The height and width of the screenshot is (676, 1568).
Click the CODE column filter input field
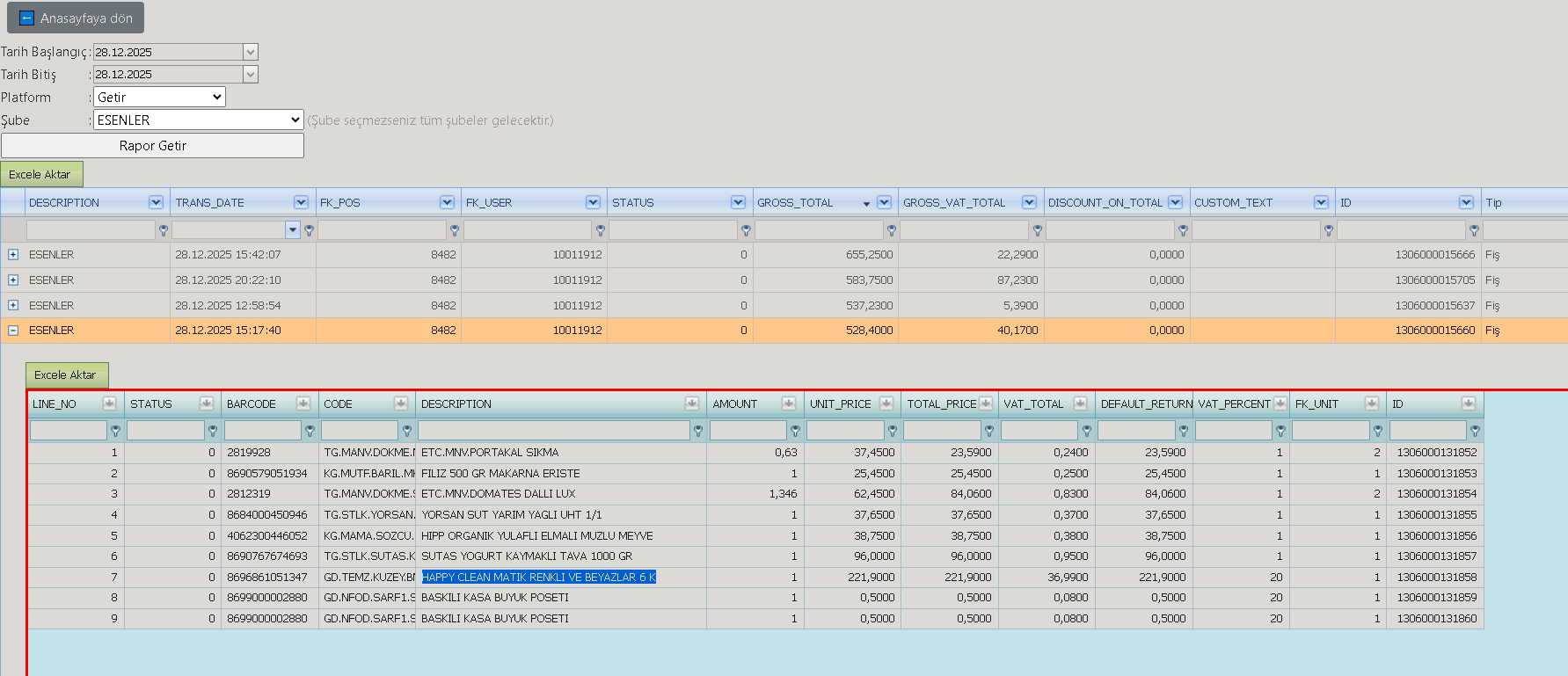tap(360, 431)
